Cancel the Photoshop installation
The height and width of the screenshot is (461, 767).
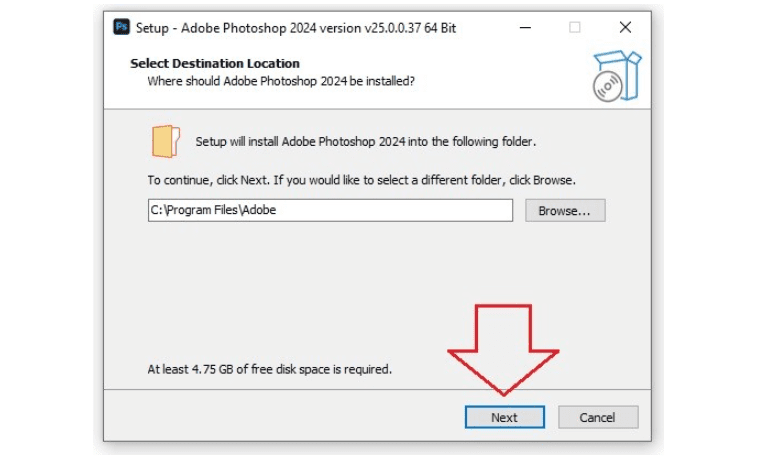(x=597, y=417)
